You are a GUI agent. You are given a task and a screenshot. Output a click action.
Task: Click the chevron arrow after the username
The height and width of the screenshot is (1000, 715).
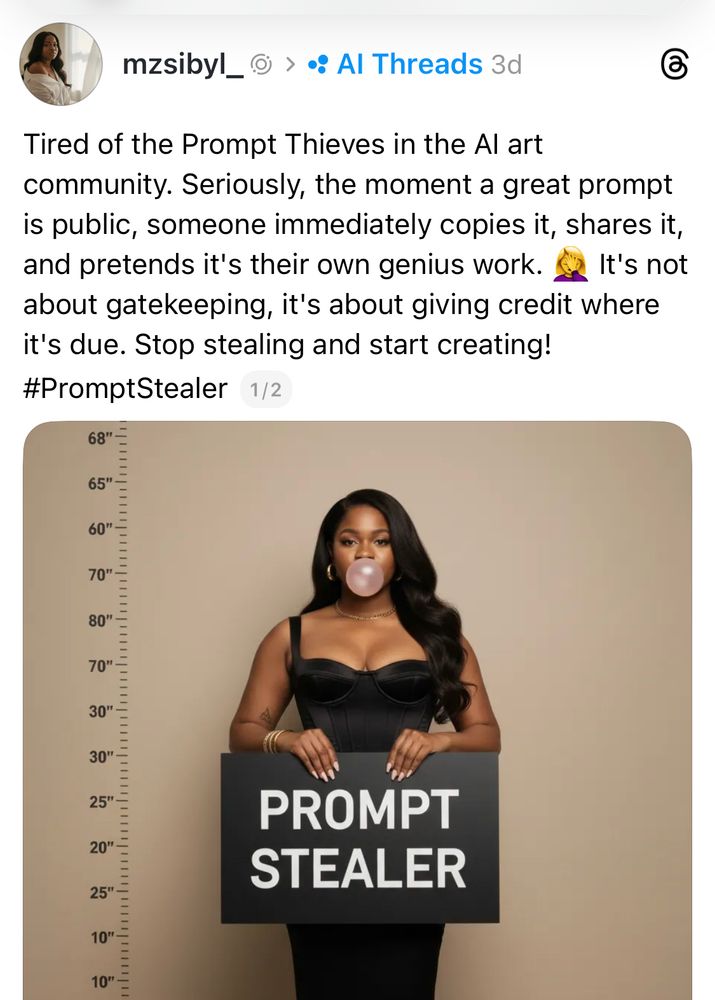pyautogui.click(x=290, y=64)
